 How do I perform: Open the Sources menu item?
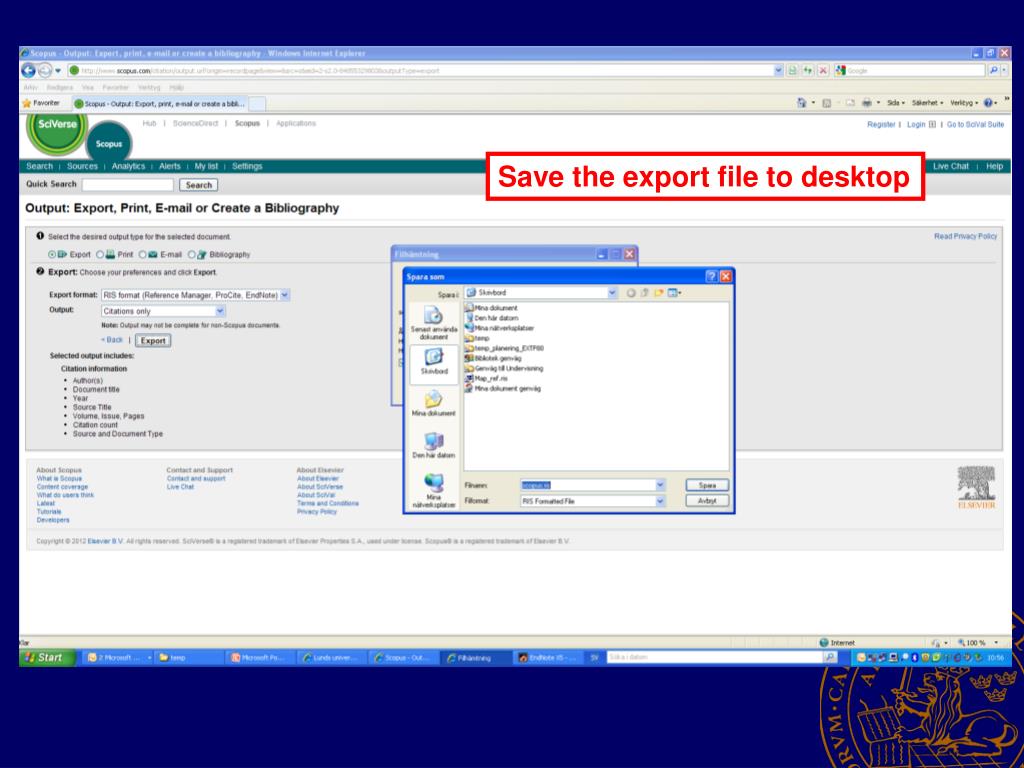point(82,167)
